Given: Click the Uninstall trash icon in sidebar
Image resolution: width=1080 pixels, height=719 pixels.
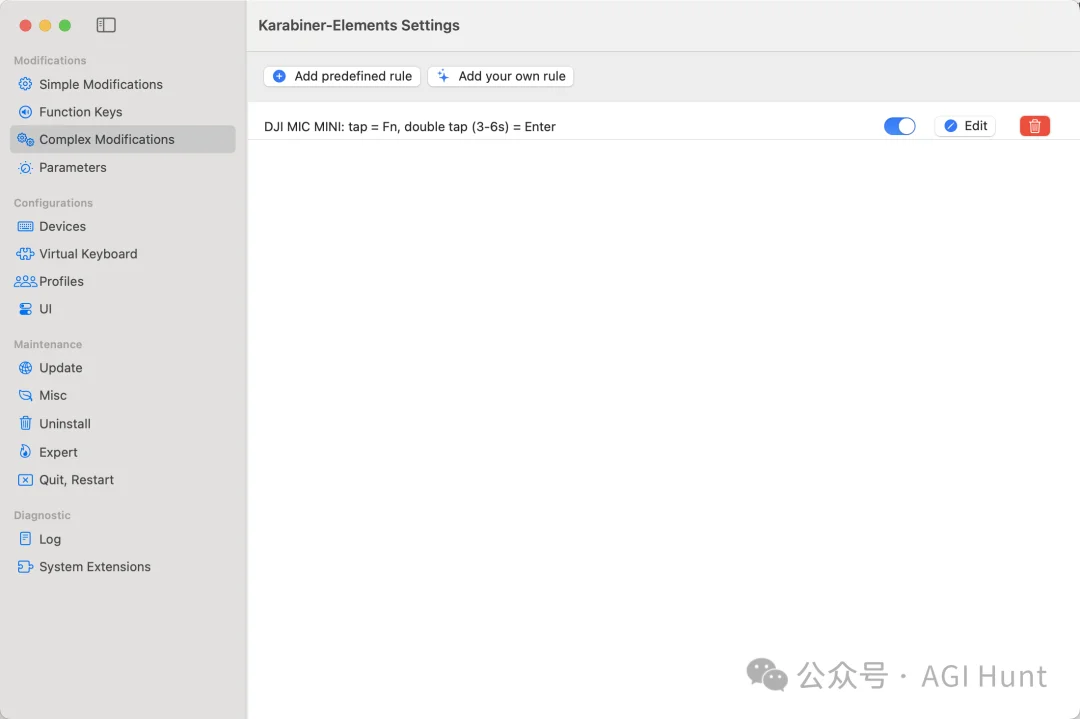Looking at the screenshot, I should (26, 424).
